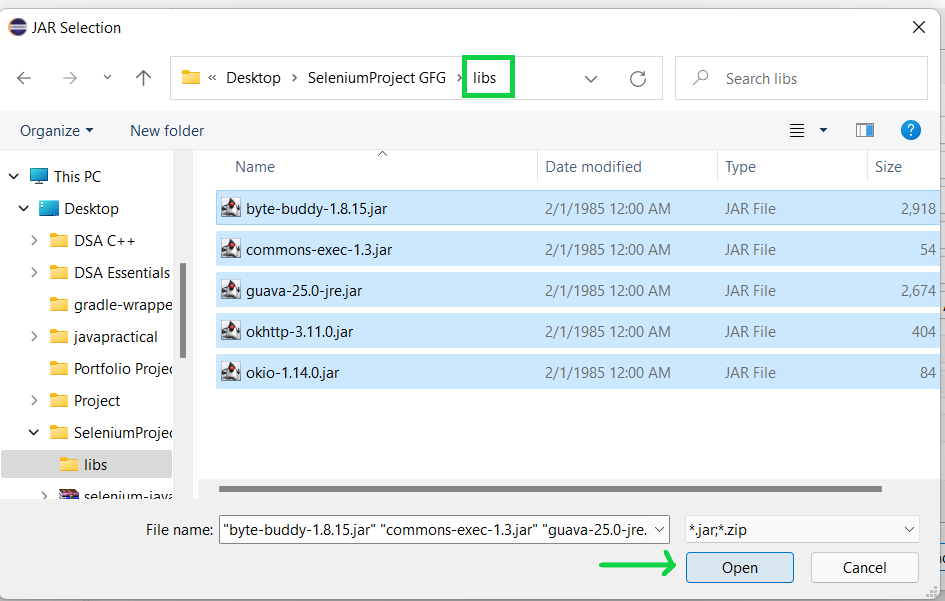
Task: Select Desktop in navigation tree
Action: pyautogui.click(x=91, y=209)
